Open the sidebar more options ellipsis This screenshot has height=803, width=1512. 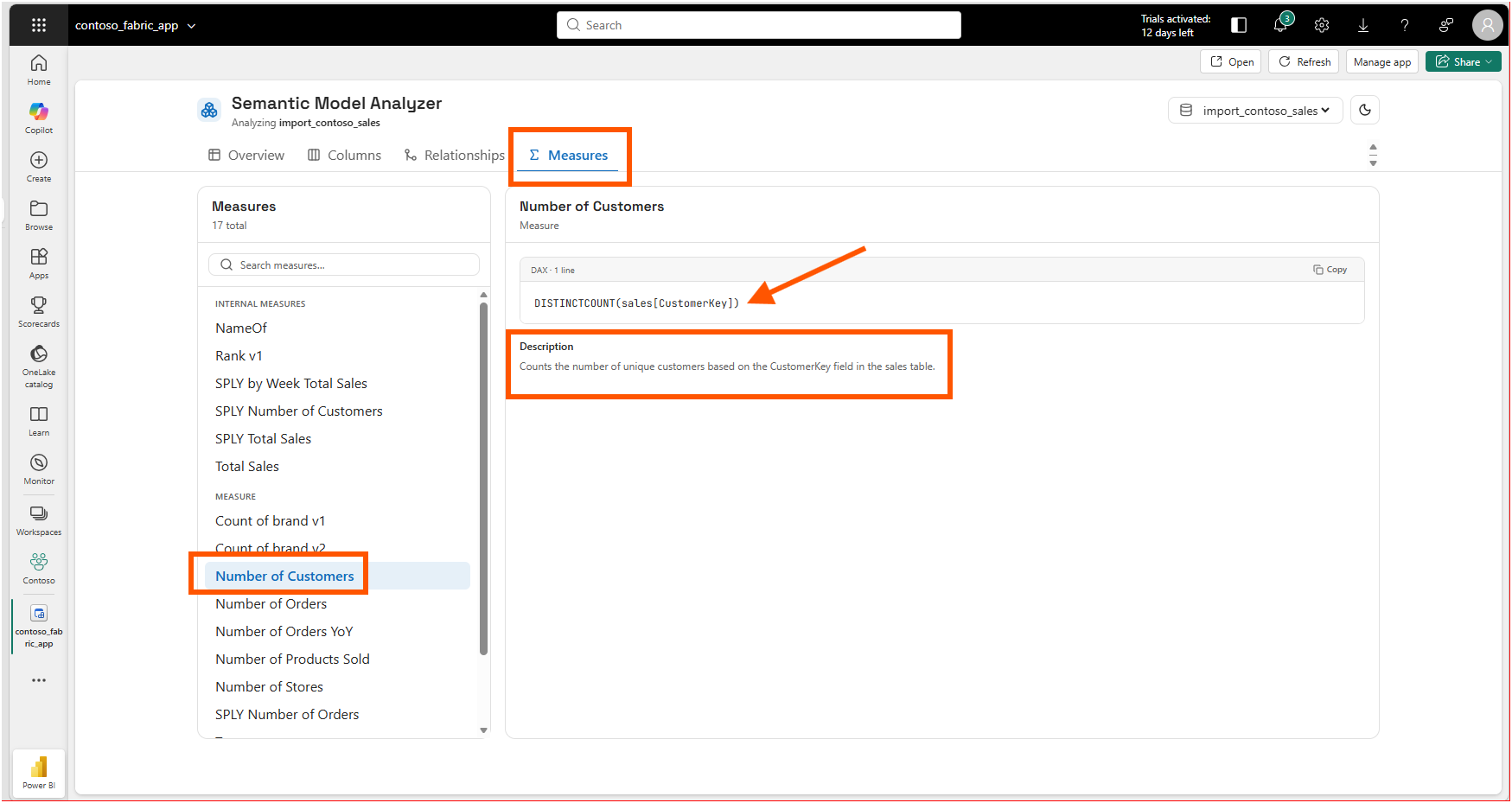click(39, 680)
